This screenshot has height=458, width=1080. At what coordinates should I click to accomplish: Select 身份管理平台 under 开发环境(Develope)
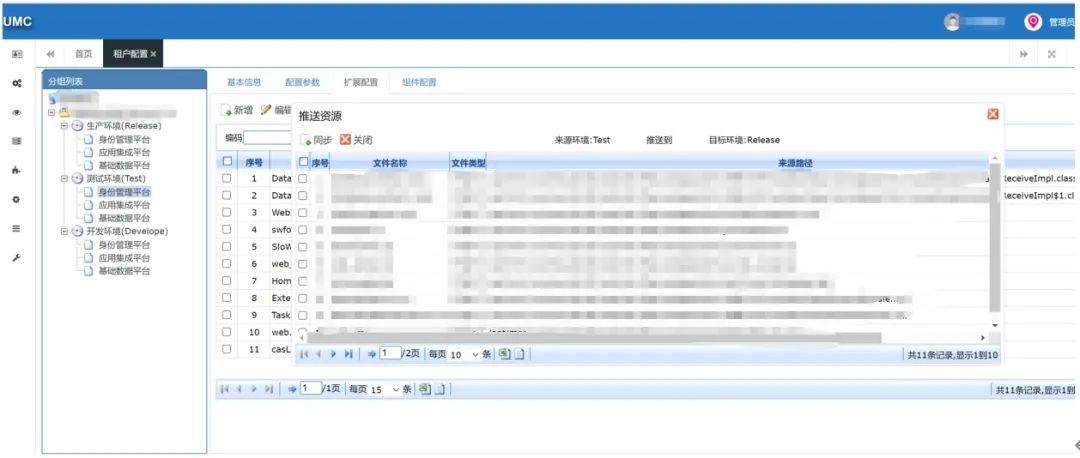click(124, 244)
